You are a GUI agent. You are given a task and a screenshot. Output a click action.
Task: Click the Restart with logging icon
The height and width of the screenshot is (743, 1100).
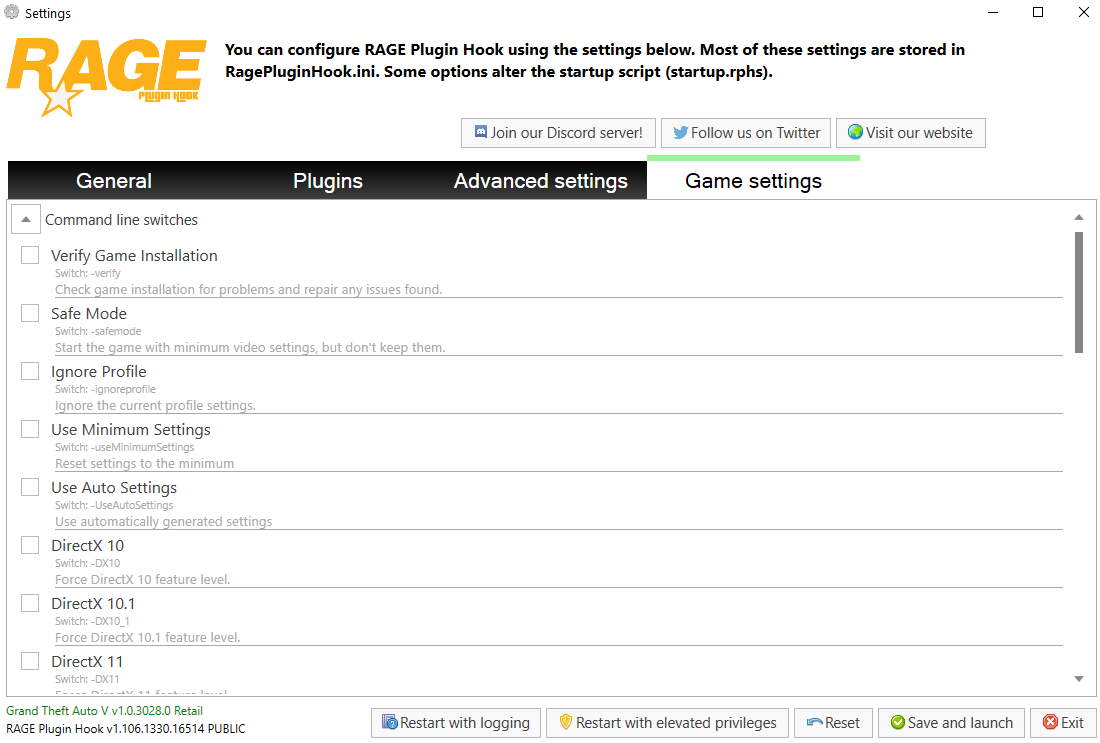coord(390,723)
